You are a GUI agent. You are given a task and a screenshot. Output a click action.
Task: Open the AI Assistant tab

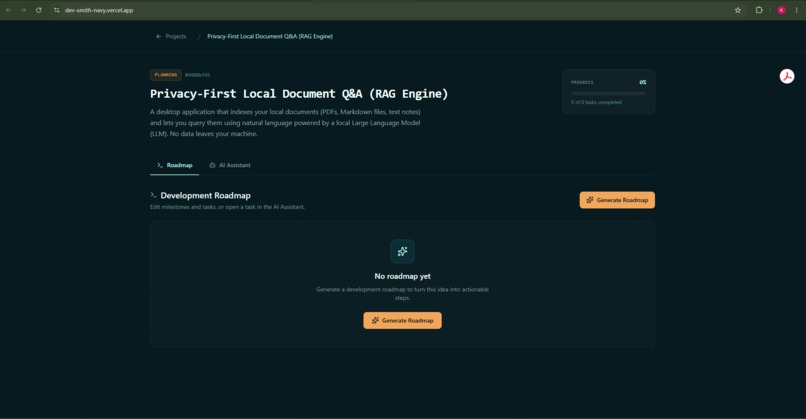coord(230,165)
